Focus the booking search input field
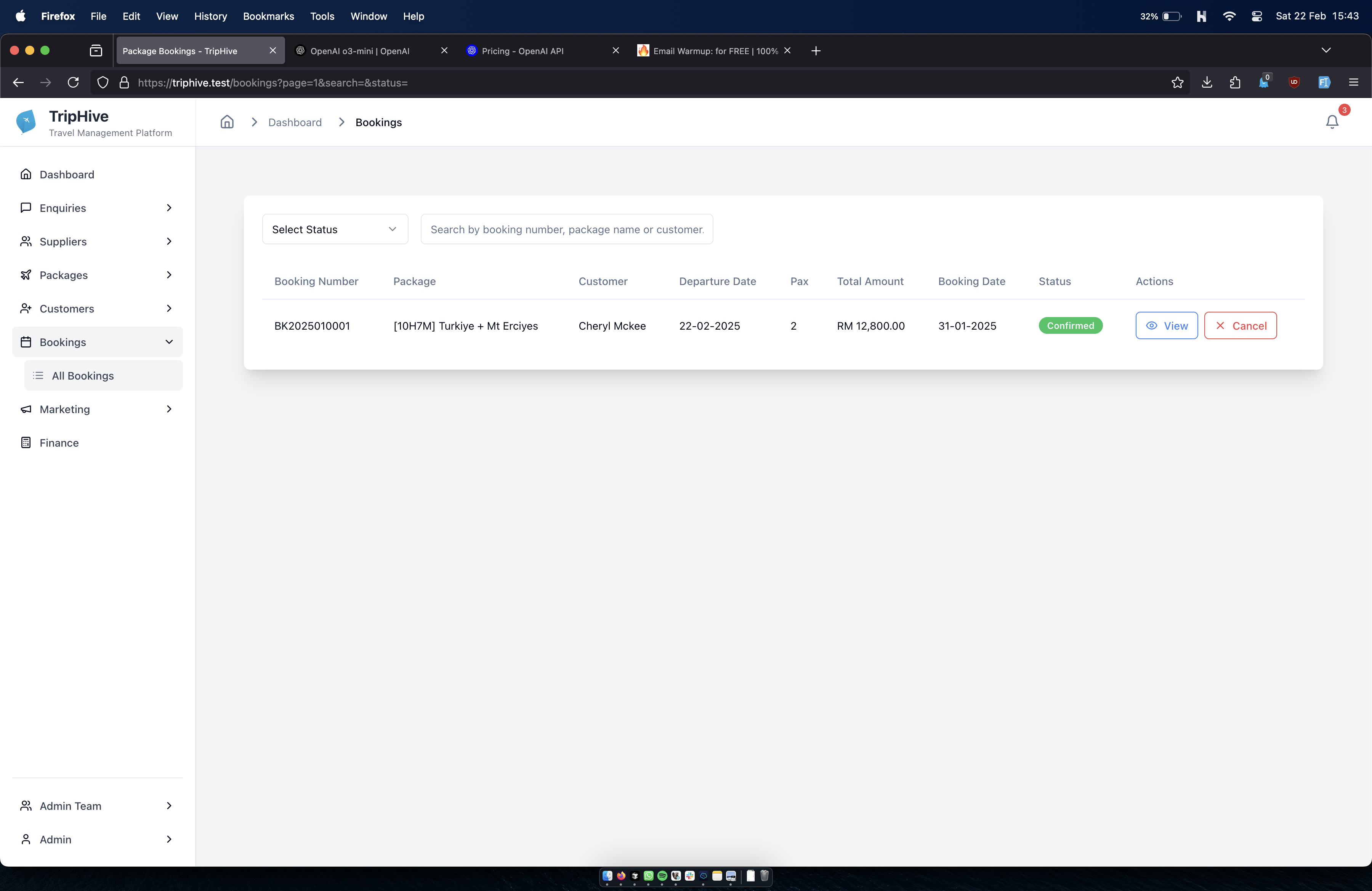1372x891 pixels. [x=567, y=229]
